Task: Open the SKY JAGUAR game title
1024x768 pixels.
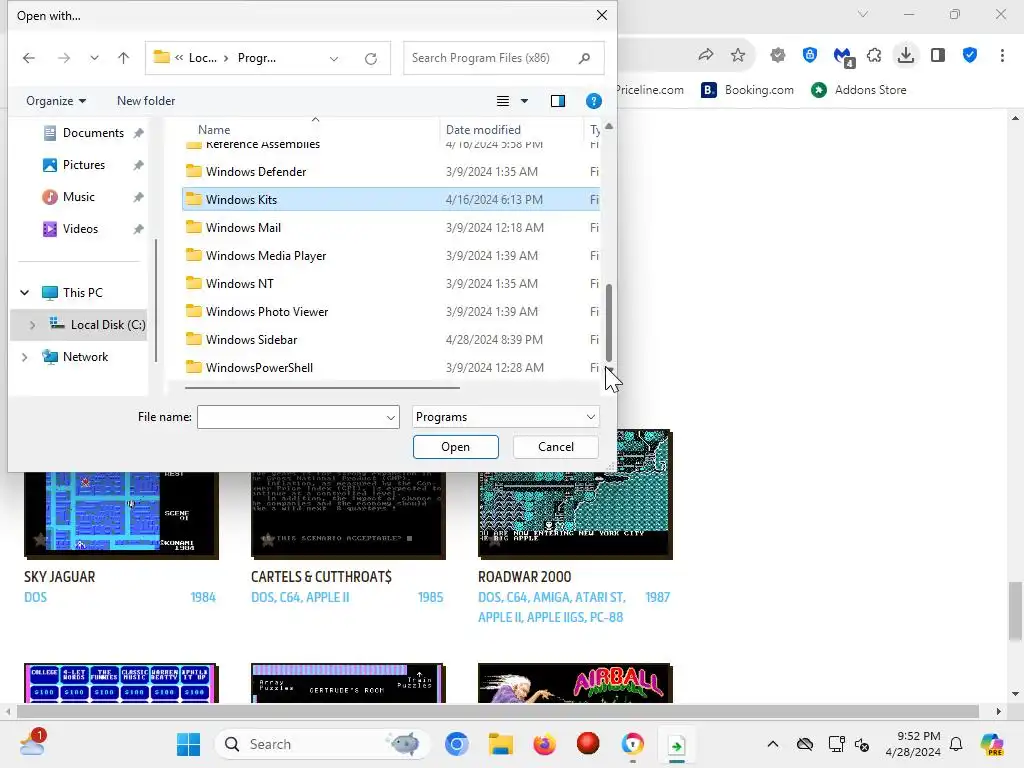Action: (59, 577)
